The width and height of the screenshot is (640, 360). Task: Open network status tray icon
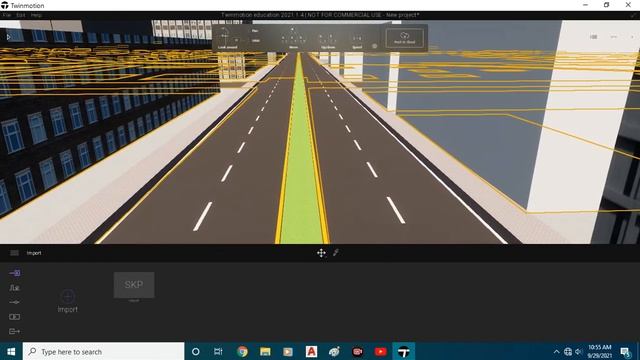pos(568,351)
